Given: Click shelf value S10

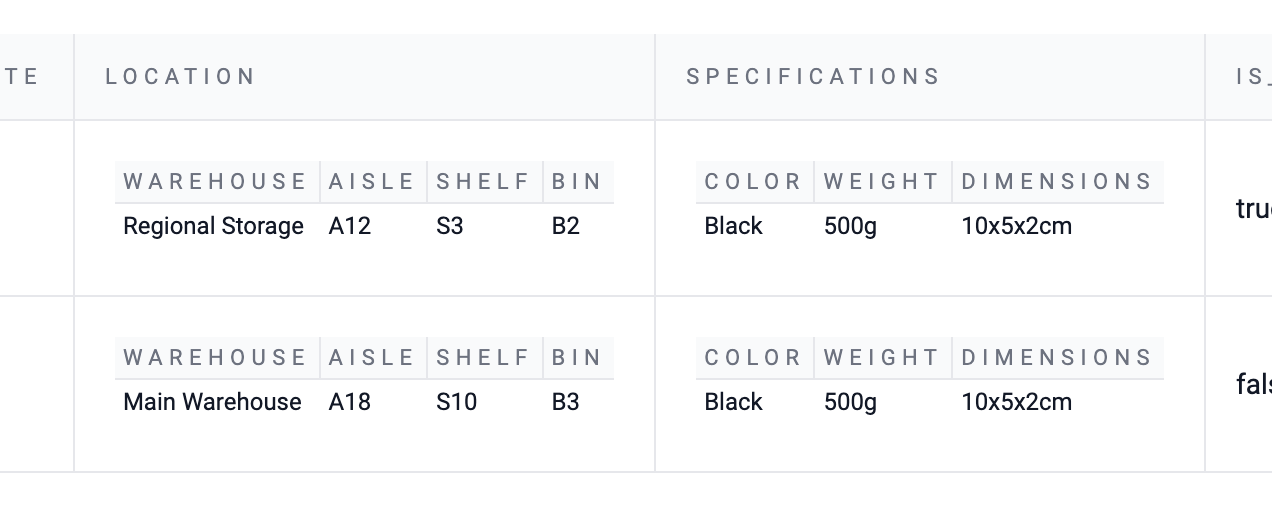Looking at the screenshot, I should 456,402.
